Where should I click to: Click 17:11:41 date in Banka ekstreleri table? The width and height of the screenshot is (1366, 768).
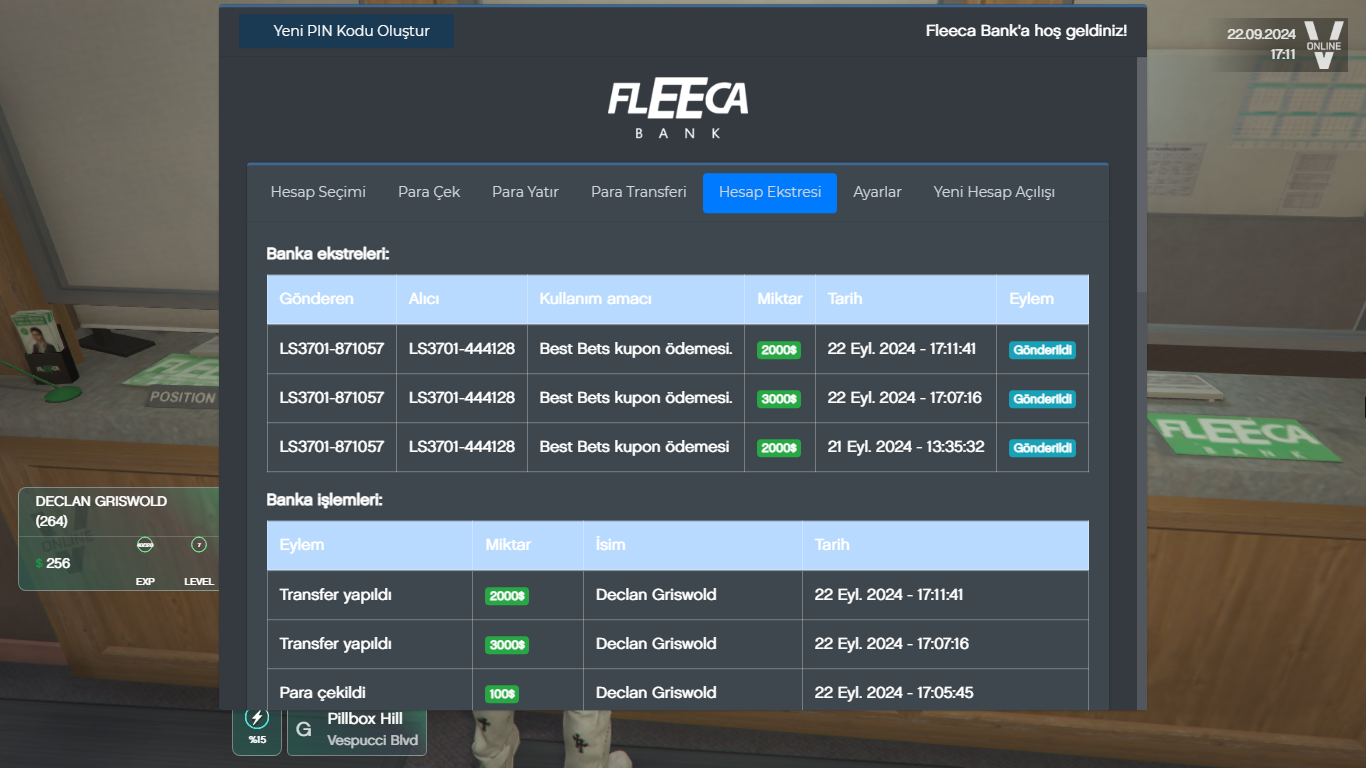tap(902, 349)
